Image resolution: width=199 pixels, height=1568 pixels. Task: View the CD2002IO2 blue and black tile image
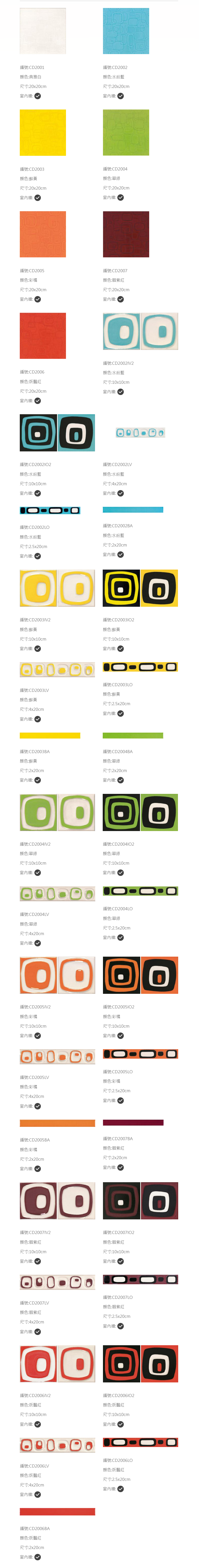(x=57, y=433)
